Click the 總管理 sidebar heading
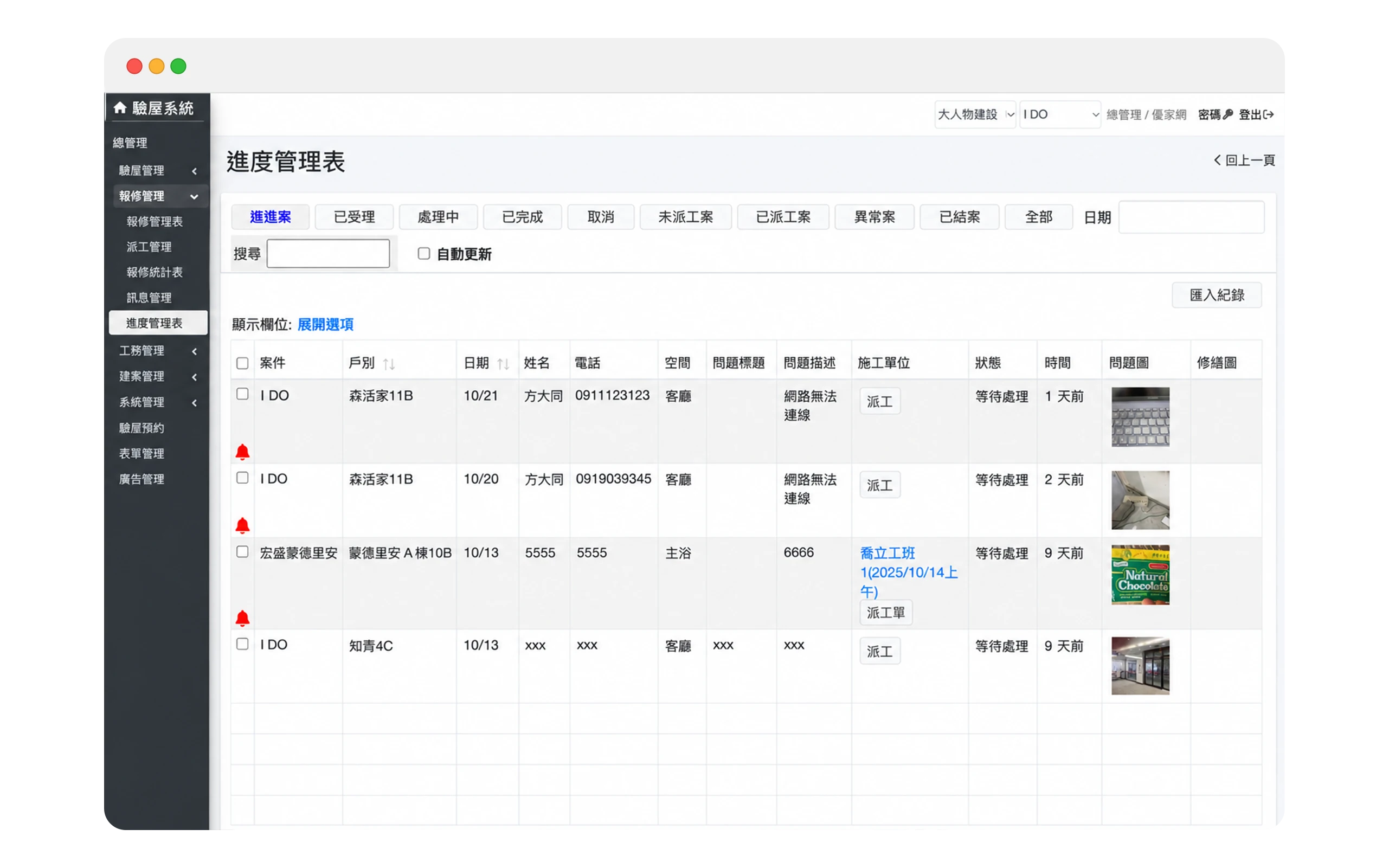The image size is (1389, 868). click(x=130, y=143)
